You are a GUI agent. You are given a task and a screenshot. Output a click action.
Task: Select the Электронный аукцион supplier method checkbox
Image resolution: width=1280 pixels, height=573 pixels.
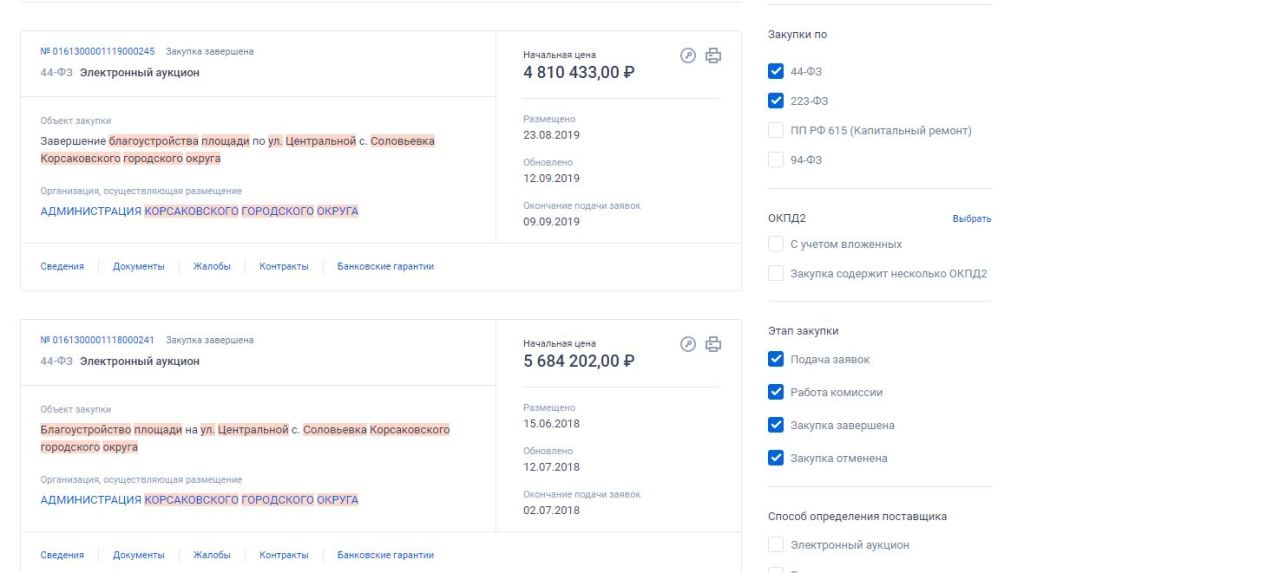[776, 545]
